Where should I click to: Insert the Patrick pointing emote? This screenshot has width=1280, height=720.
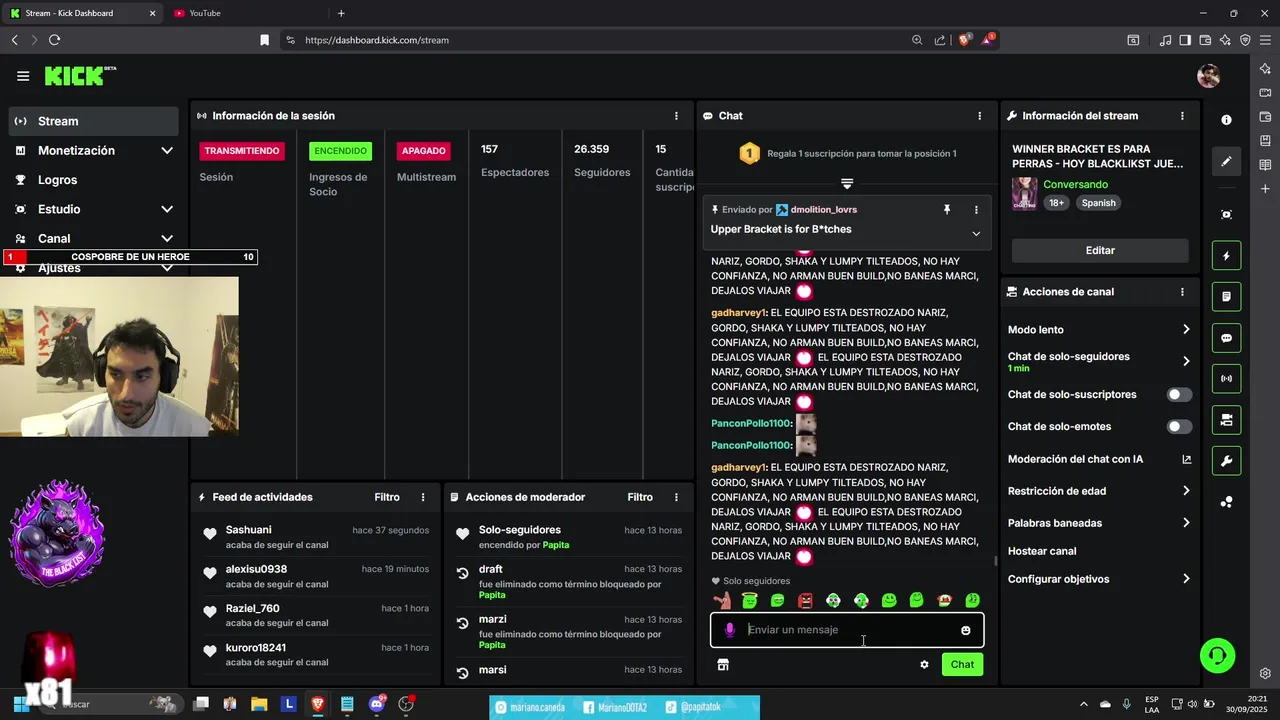coord(721,600)
